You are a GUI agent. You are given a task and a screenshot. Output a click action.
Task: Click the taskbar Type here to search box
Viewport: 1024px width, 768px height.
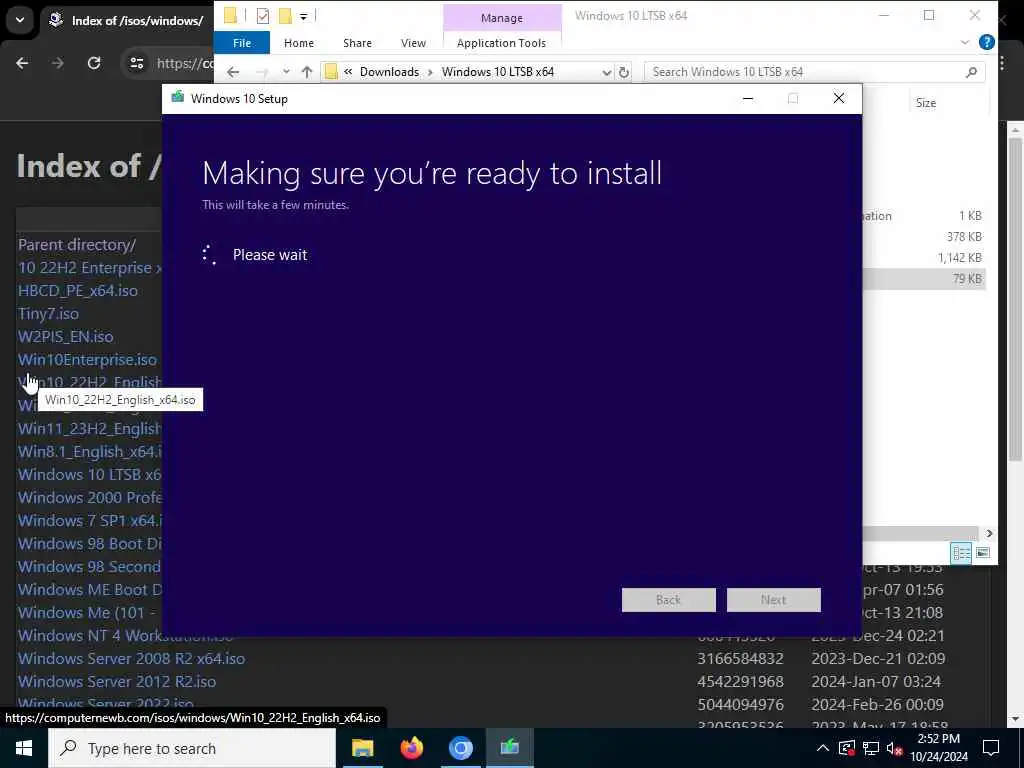tap(192, 748)
